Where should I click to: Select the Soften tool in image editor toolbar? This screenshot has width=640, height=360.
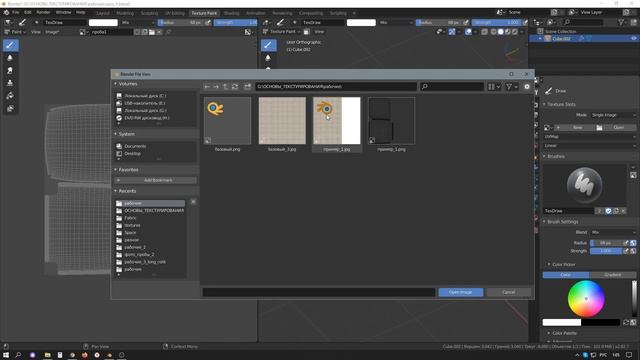10,58
